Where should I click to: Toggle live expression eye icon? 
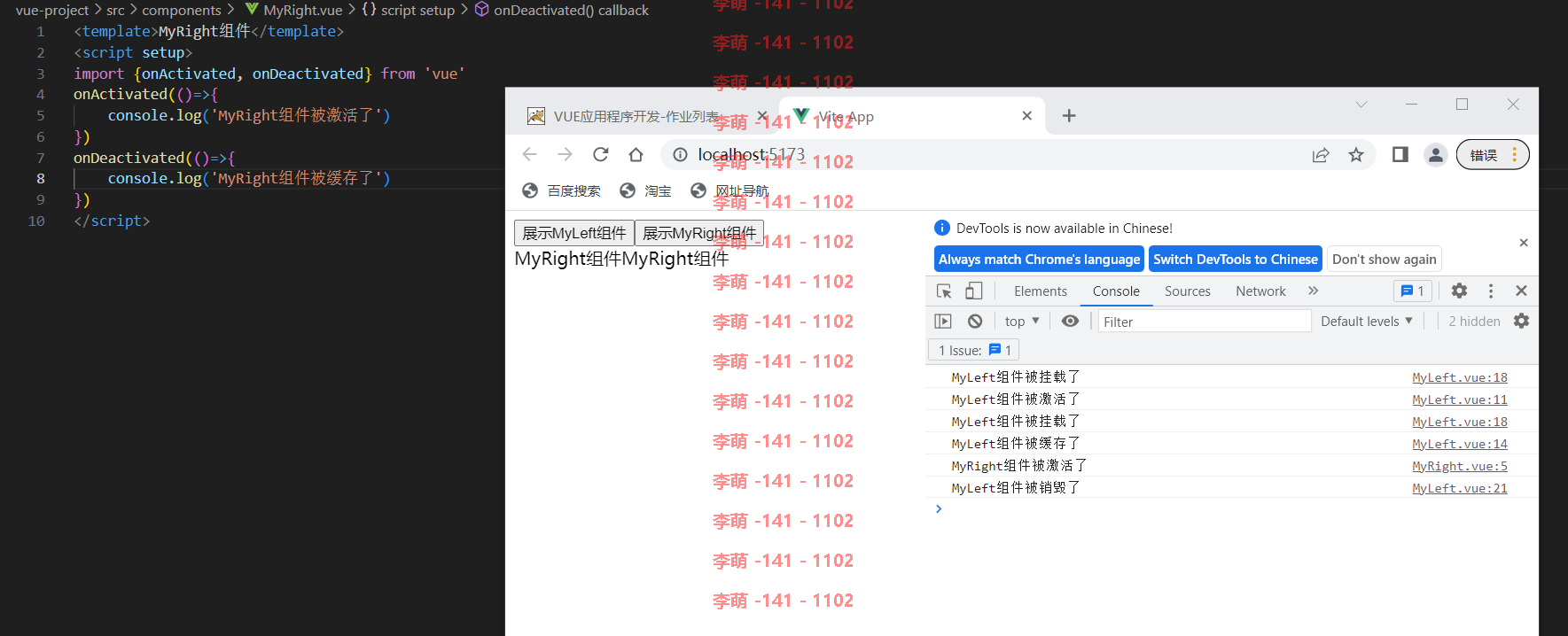pos(1070,321)
